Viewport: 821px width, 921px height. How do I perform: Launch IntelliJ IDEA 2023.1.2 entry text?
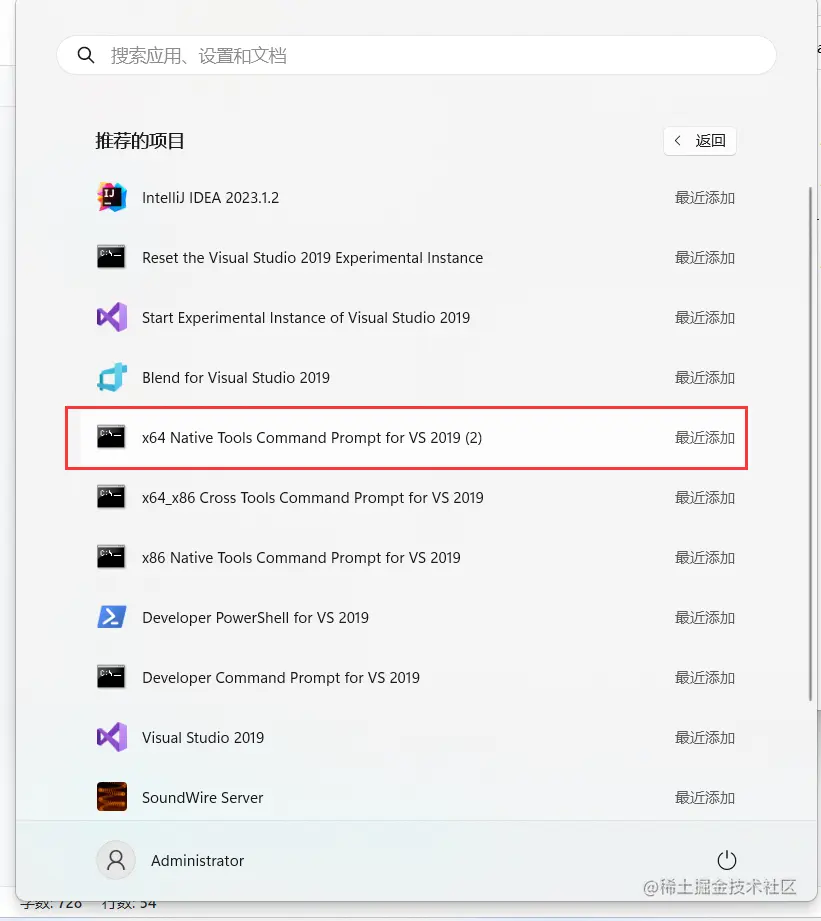210,198
